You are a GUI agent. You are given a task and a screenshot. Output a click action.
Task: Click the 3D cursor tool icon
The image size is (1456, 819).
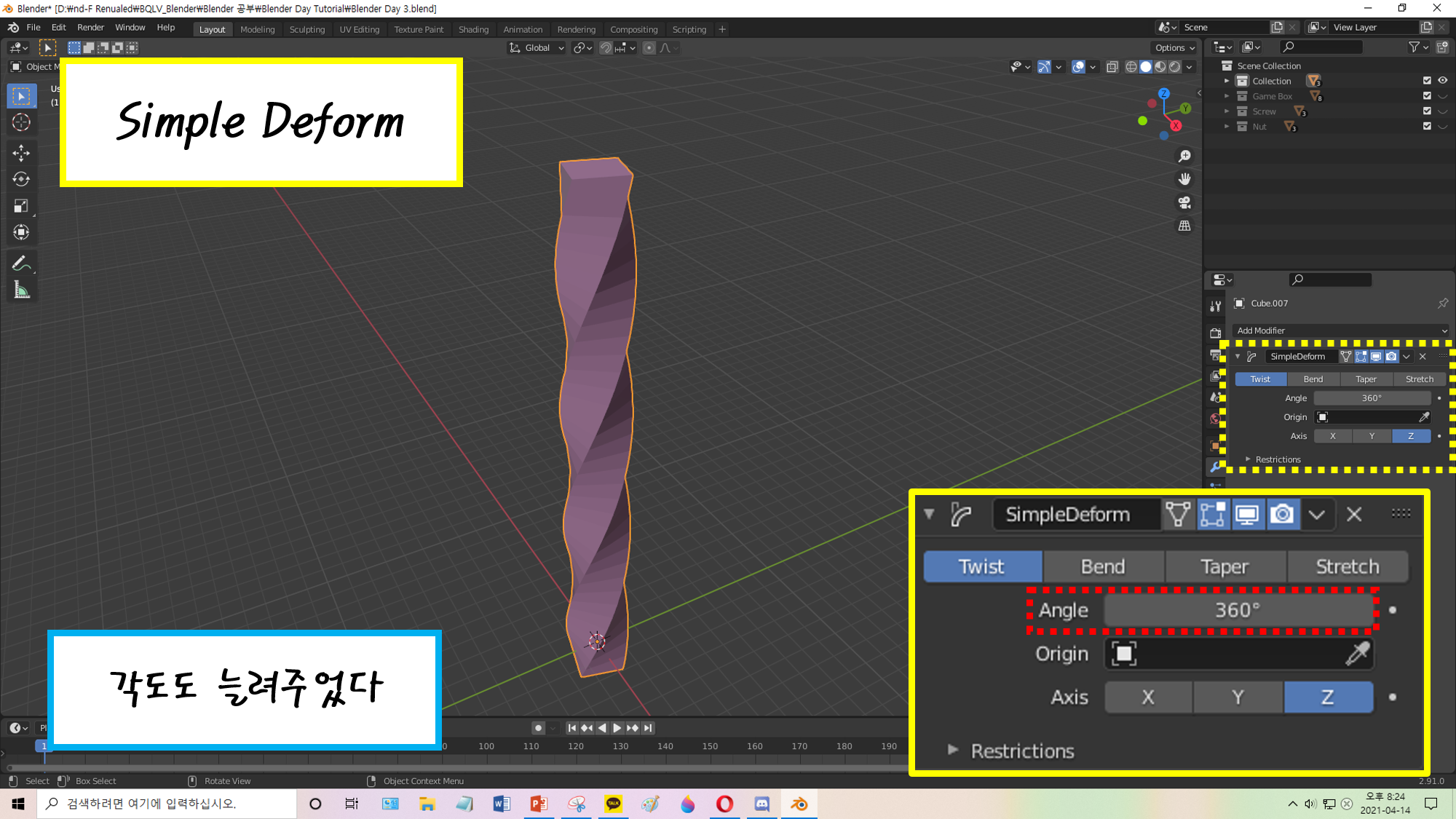pos(21,122)
